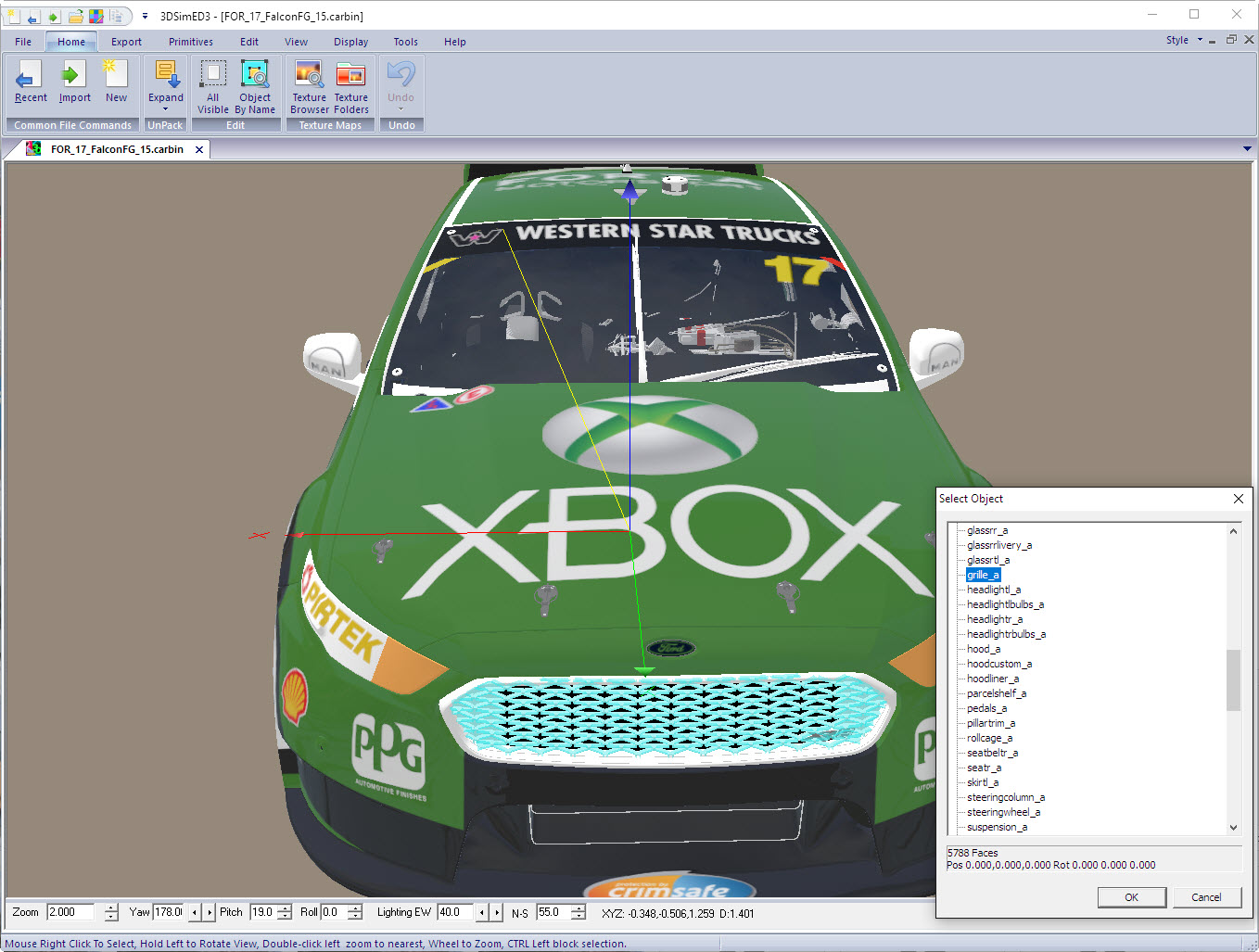Open the Expand unpack command
Viewport: 1259px width, 952px height.
tap(166, 85)
